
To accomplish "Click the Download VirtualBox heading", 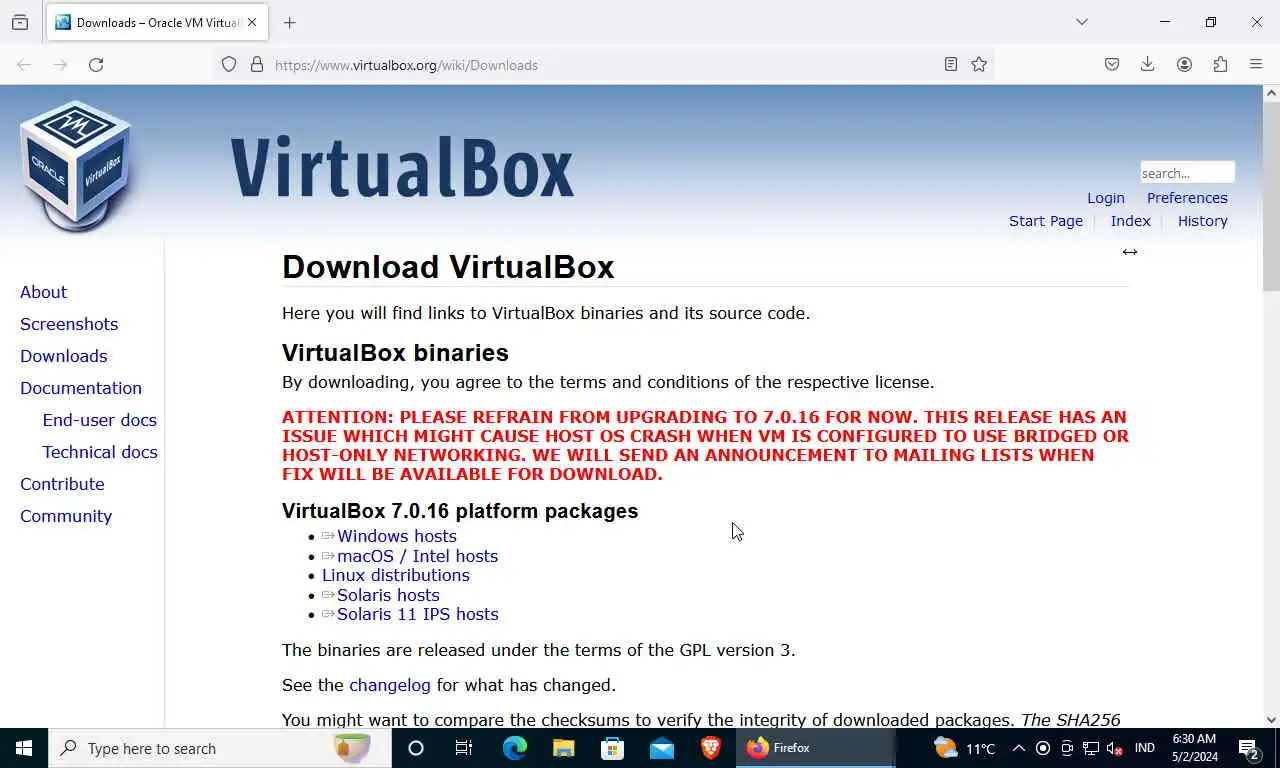I will pyautogui.click(x=448, y=267).
